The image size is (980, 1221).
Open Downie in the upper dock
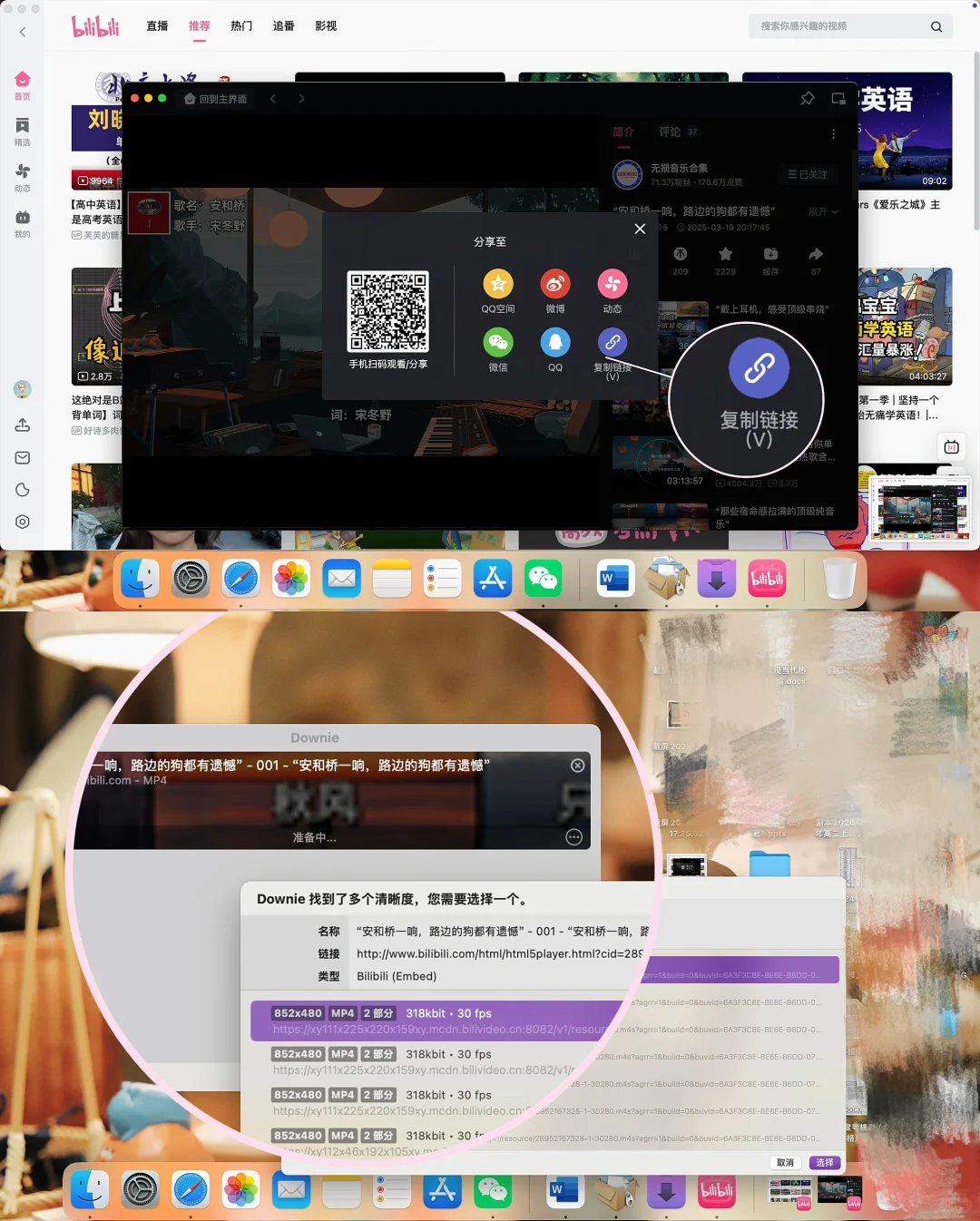click(716, 579)
